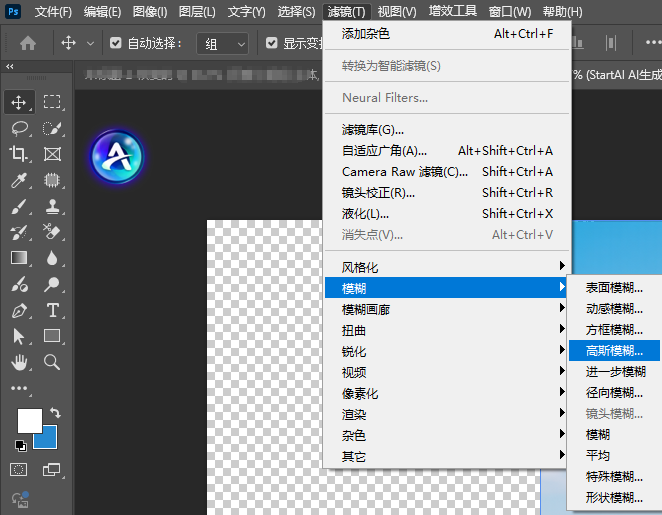Viewport: 662px width, 515px height.
Task: Swap foreground and background colors
Action: click(55, 412)
